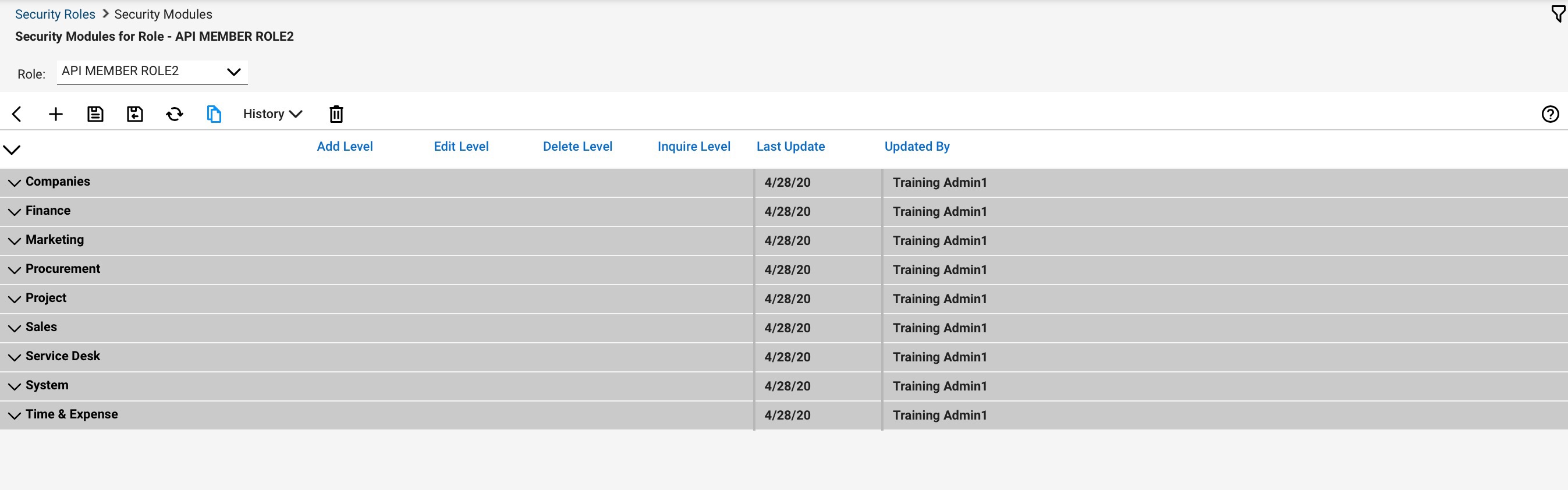Screen dimensions: 1568x490
Task: Click the Save and Close icon
Action: (134, 114)
